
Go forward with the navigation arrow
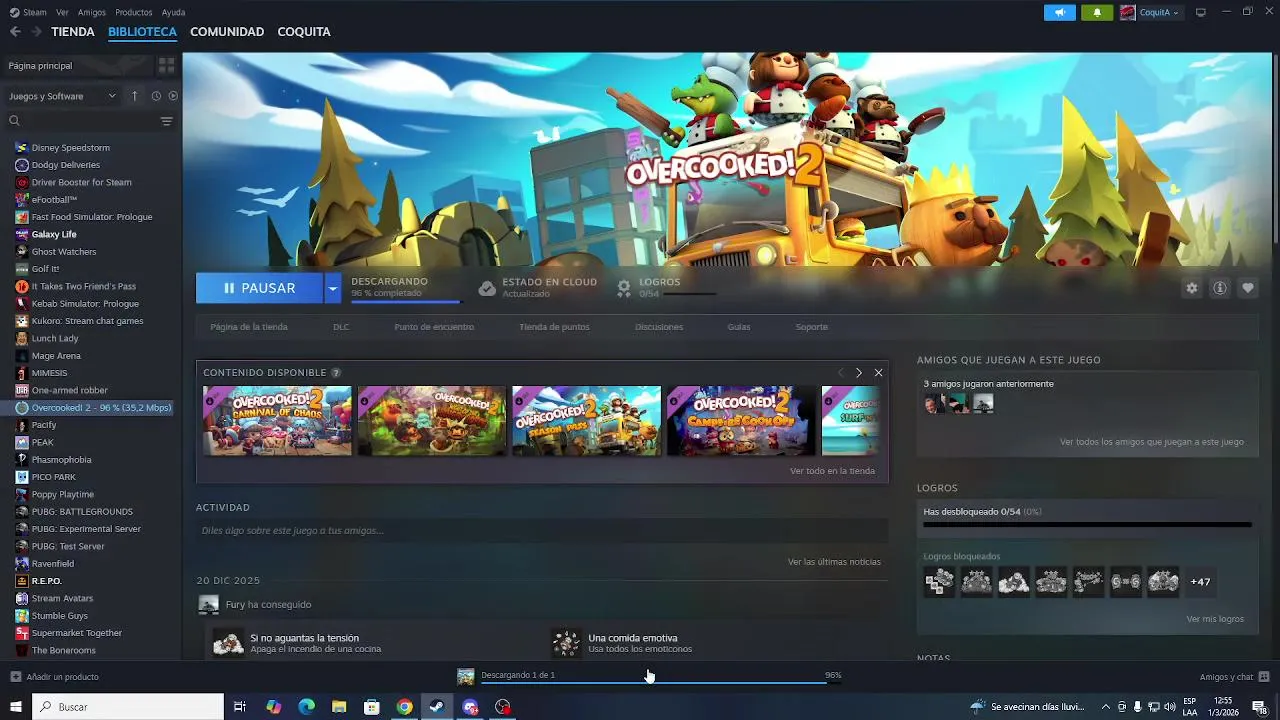click(36, 32)
